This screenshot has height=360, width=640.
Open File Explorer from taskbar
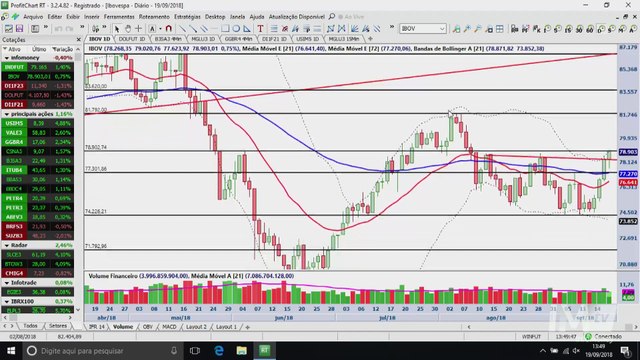pos(242,351)
